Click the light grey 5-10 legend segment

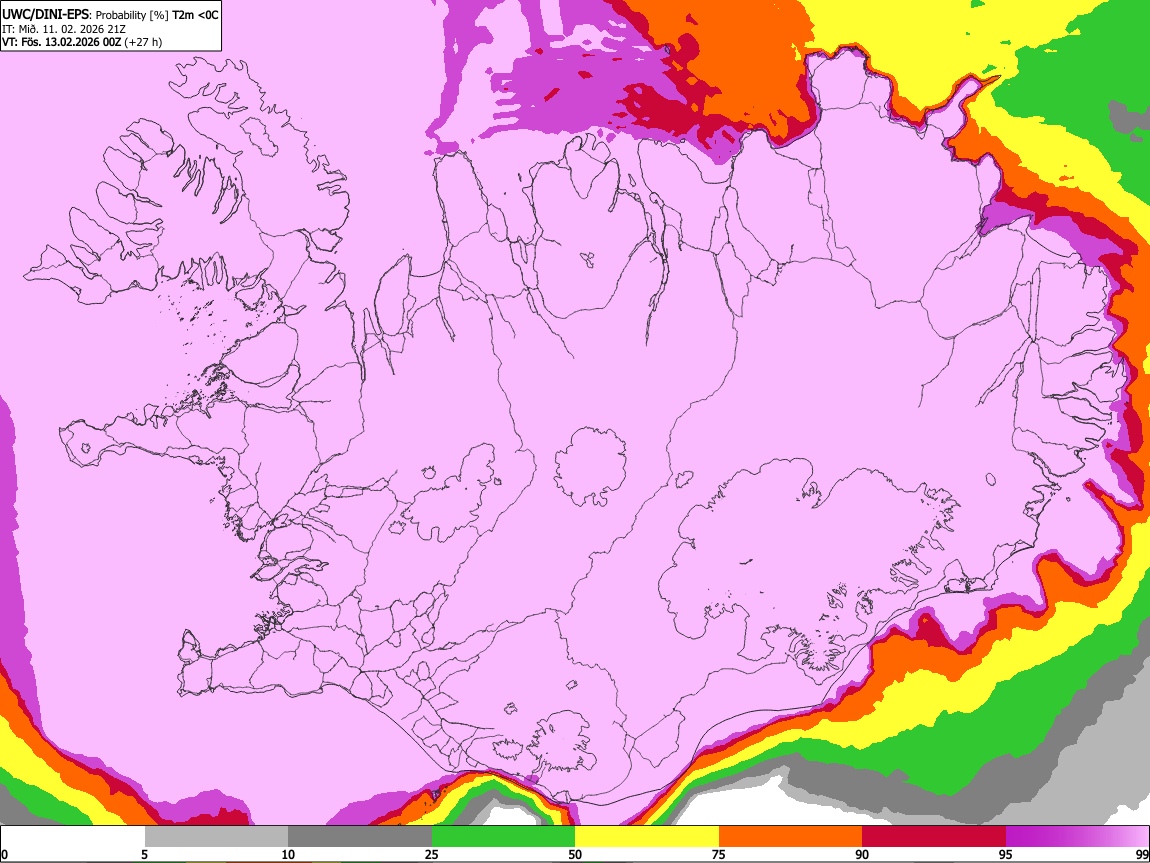[x=216, y=837]
